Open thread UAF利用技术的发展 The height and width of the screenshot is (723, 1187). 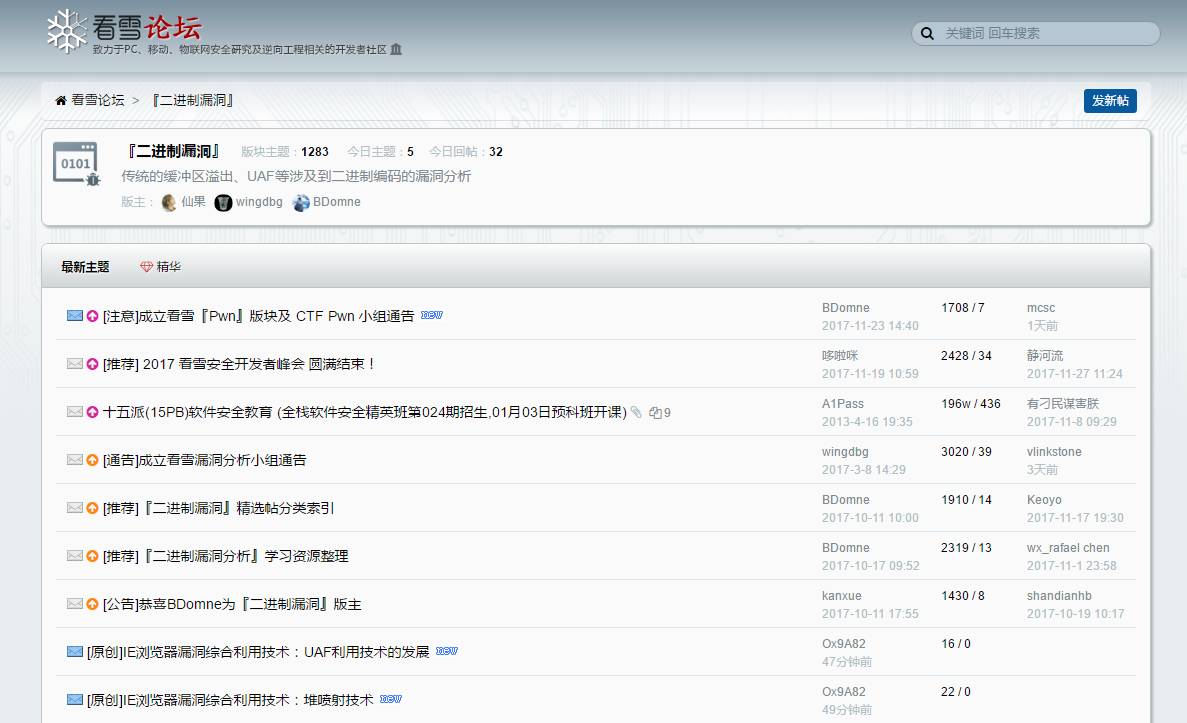[x=258, y=652]
